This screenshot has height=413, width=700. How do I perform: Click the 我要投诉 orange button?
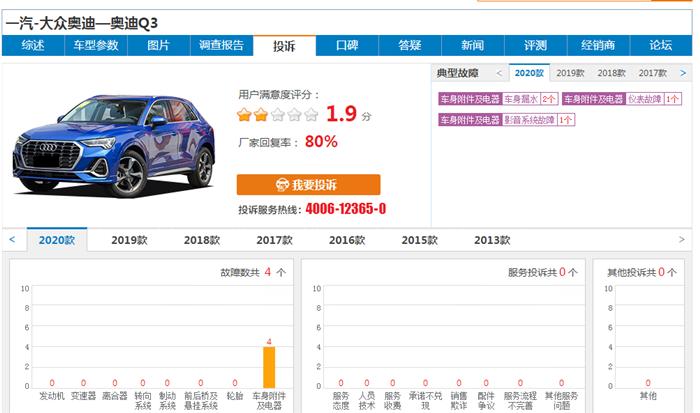pyautogui.click(x=308, y=184)
